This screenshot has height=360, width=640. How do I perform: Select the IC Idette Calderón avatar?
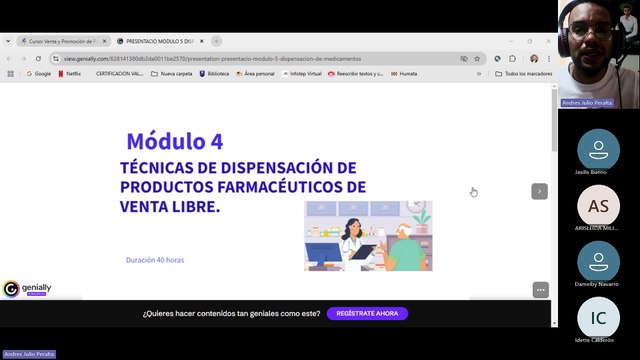[598, 318]
